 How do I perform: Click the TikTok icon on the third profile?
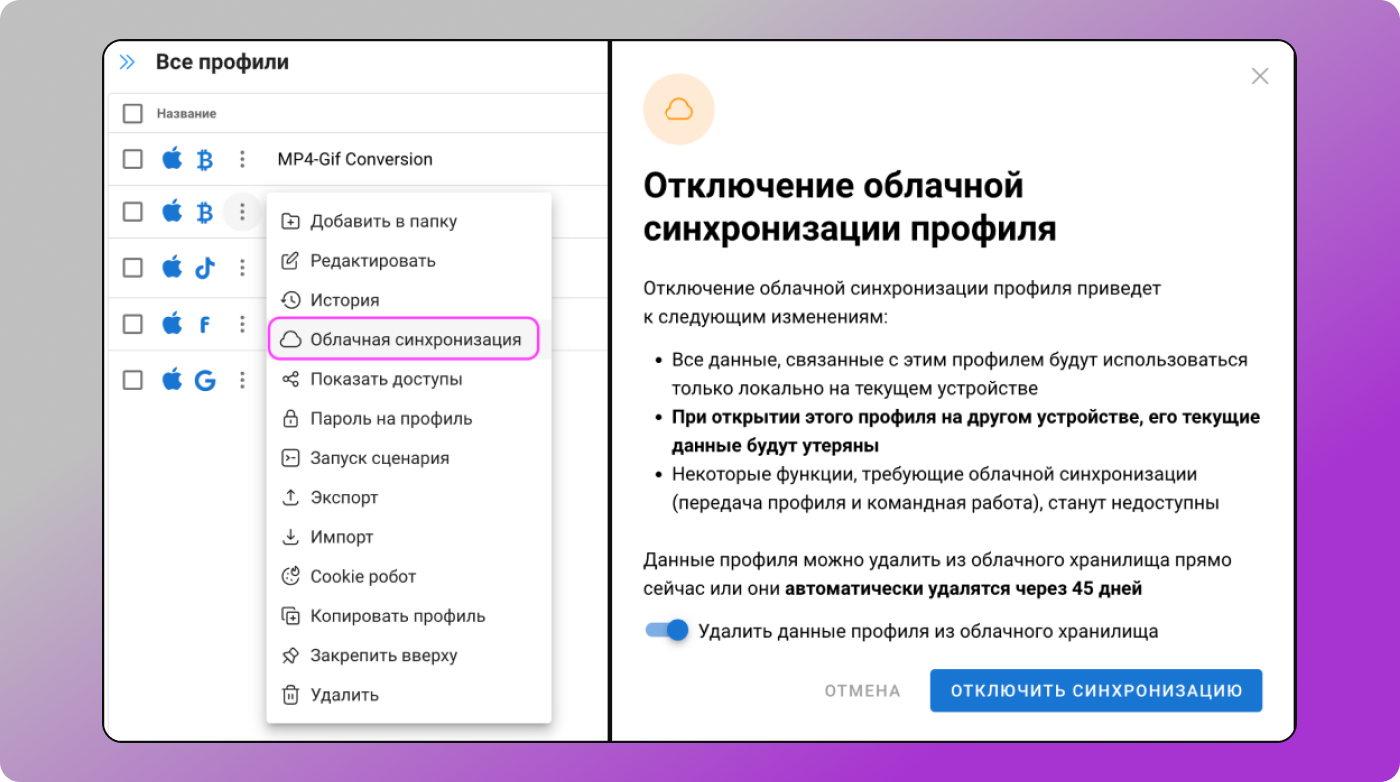point(204,267)
